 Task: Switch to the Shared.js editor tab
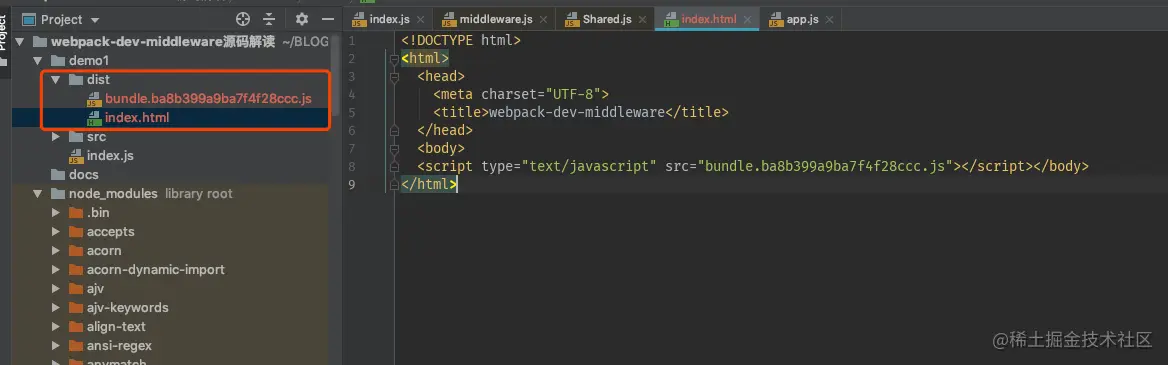coord(607,19)
